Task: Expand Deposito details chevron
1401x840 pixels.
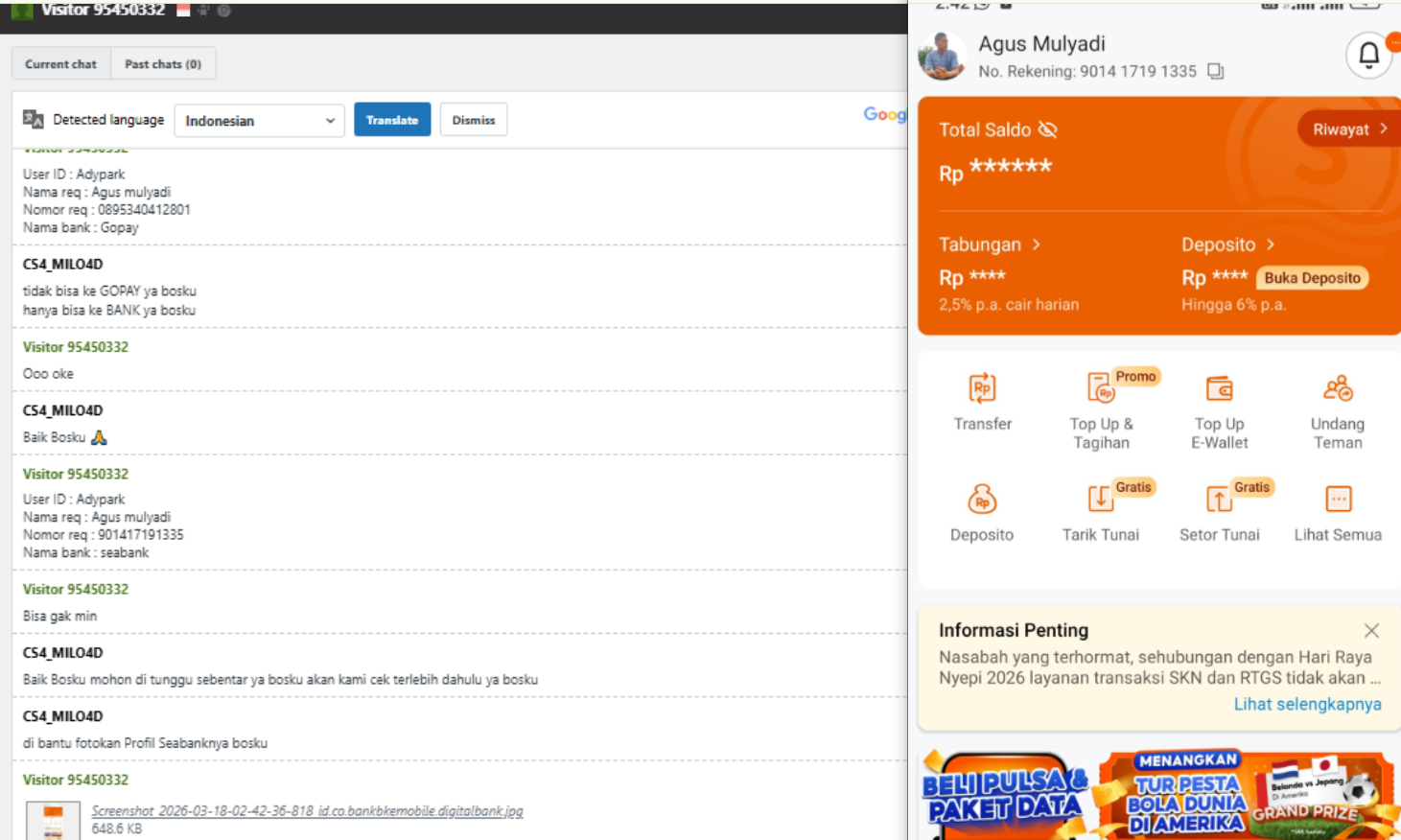Action: 1270,245
